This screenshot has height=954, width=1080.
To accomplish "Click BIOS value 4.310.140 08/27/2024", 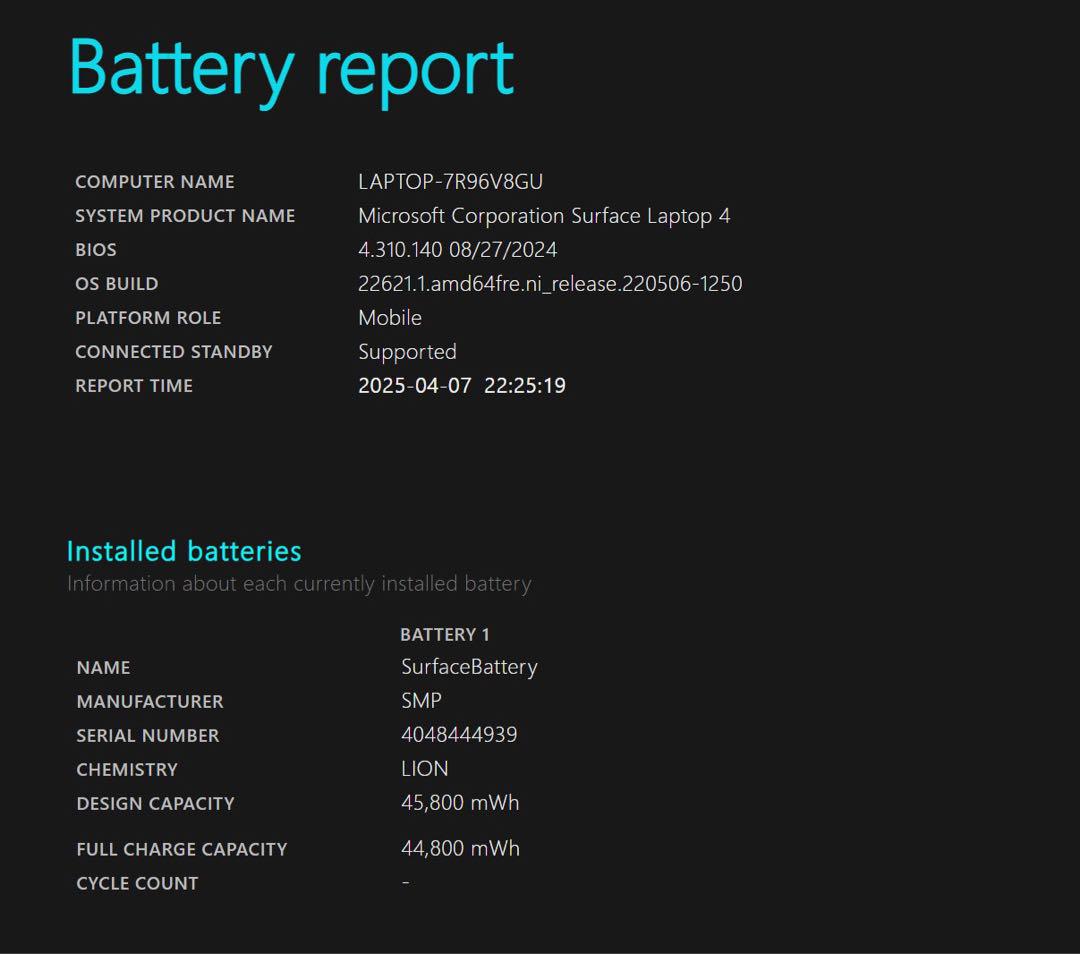I will click(x=457, y=249).
